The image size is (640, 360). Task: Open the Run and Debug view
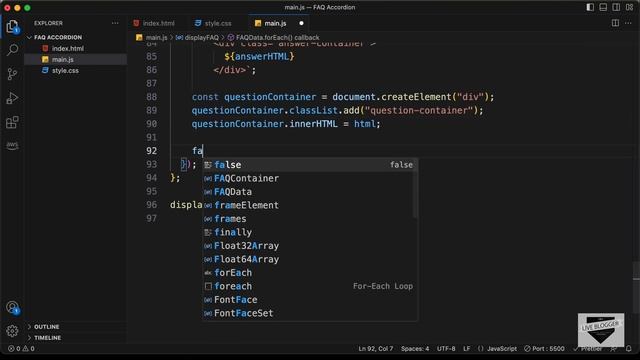tap(12, 98)
